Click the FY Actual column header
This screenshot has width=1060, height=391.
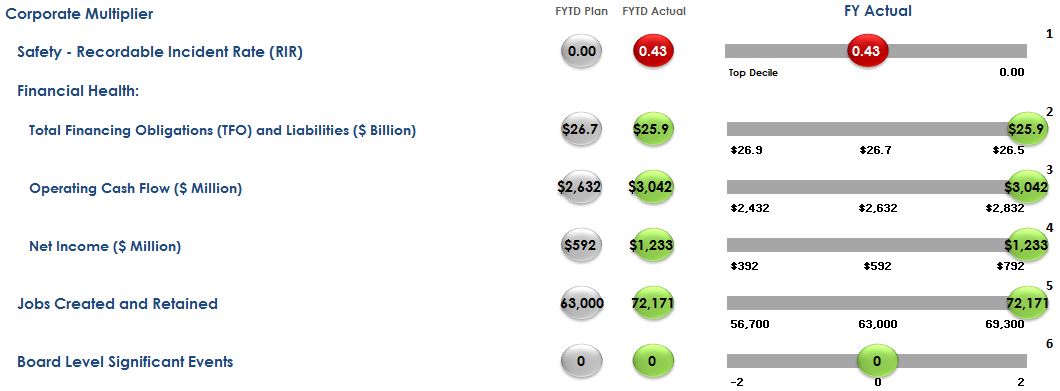877,11
